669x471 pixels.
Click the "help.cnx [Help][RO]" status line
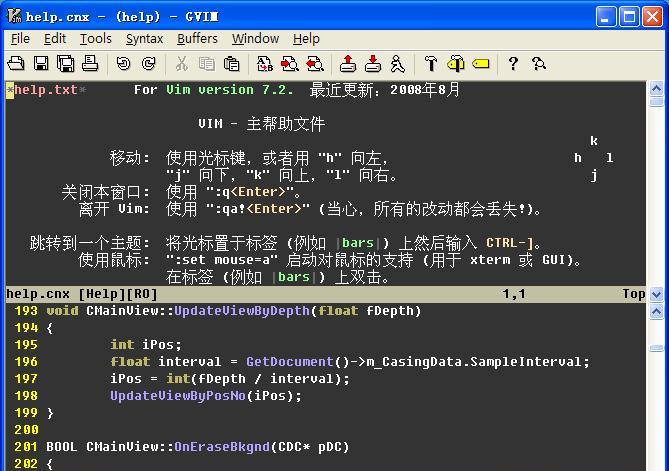81,294
